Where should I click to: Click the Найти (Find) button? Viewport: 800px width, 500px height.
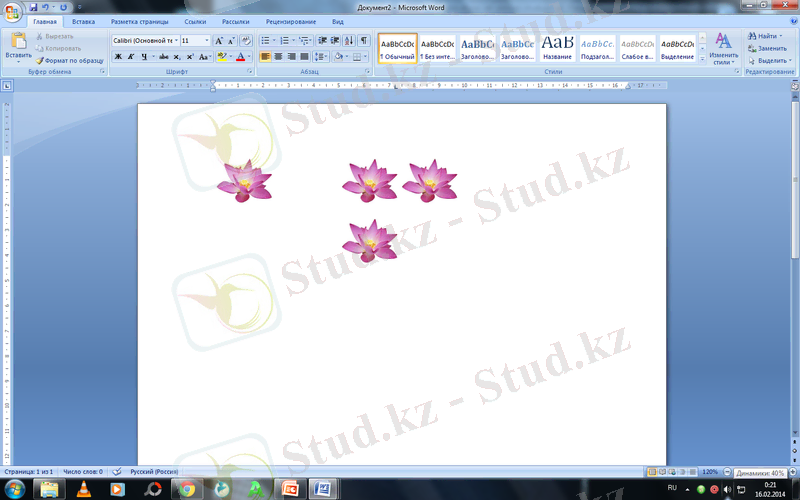click(x=764, y=36)
